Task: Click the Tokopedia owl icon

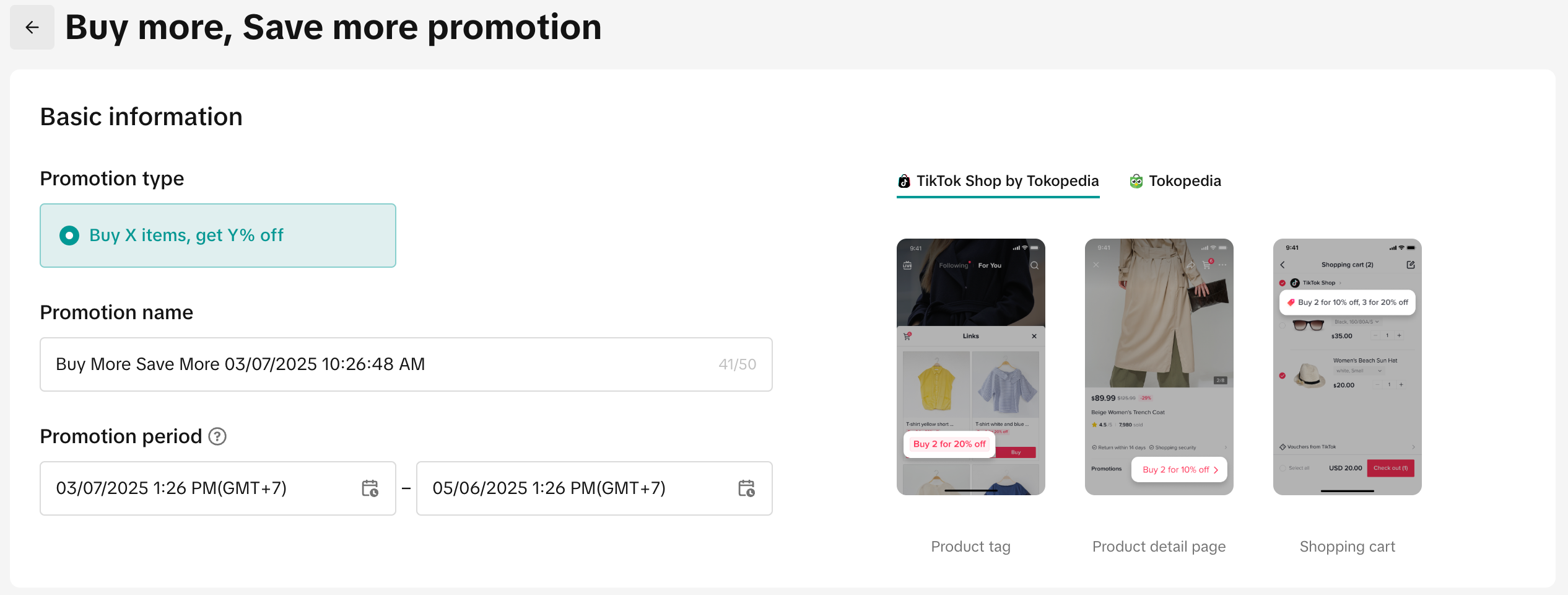Action: tap(1136, 181)
